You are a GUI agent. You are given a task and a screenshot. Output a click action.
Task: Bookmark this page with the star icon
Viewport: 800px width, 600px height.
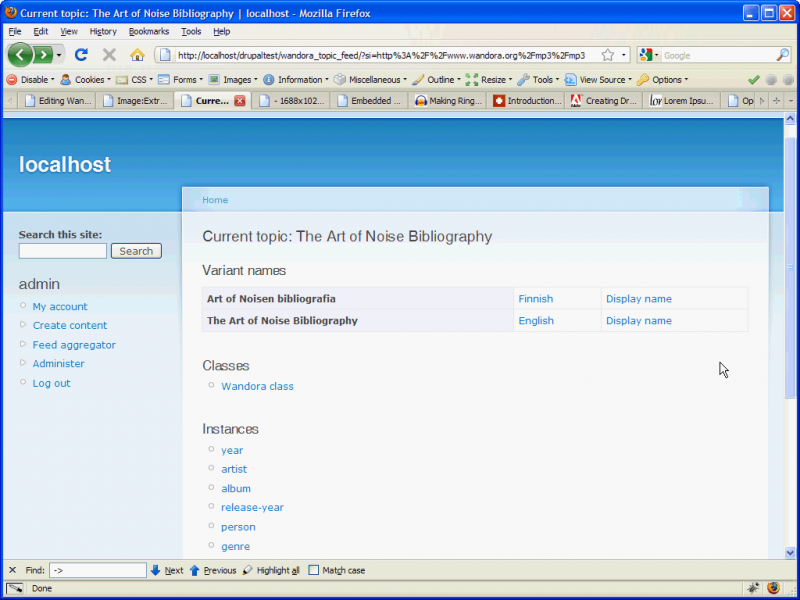point(607,55)
